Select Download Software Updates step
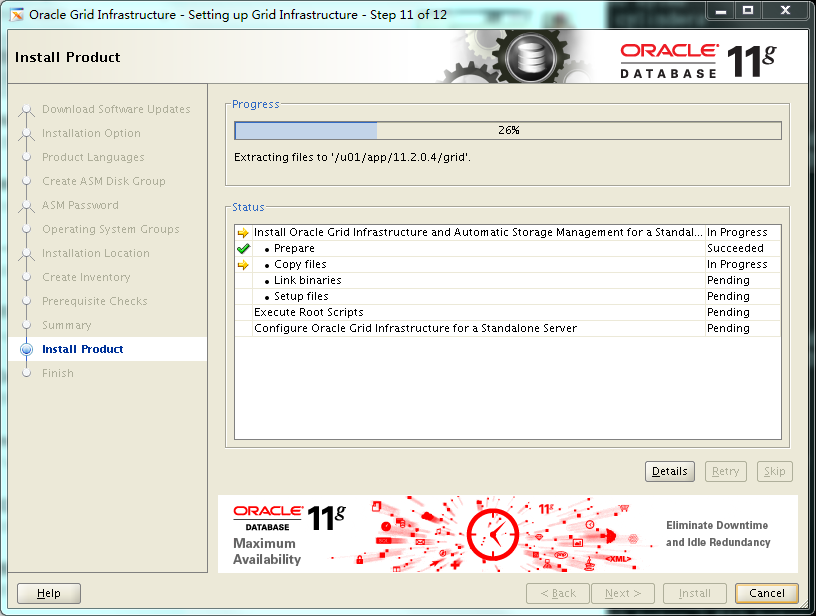The width and height of the screenshot is (816, 616). coord(116,109)
